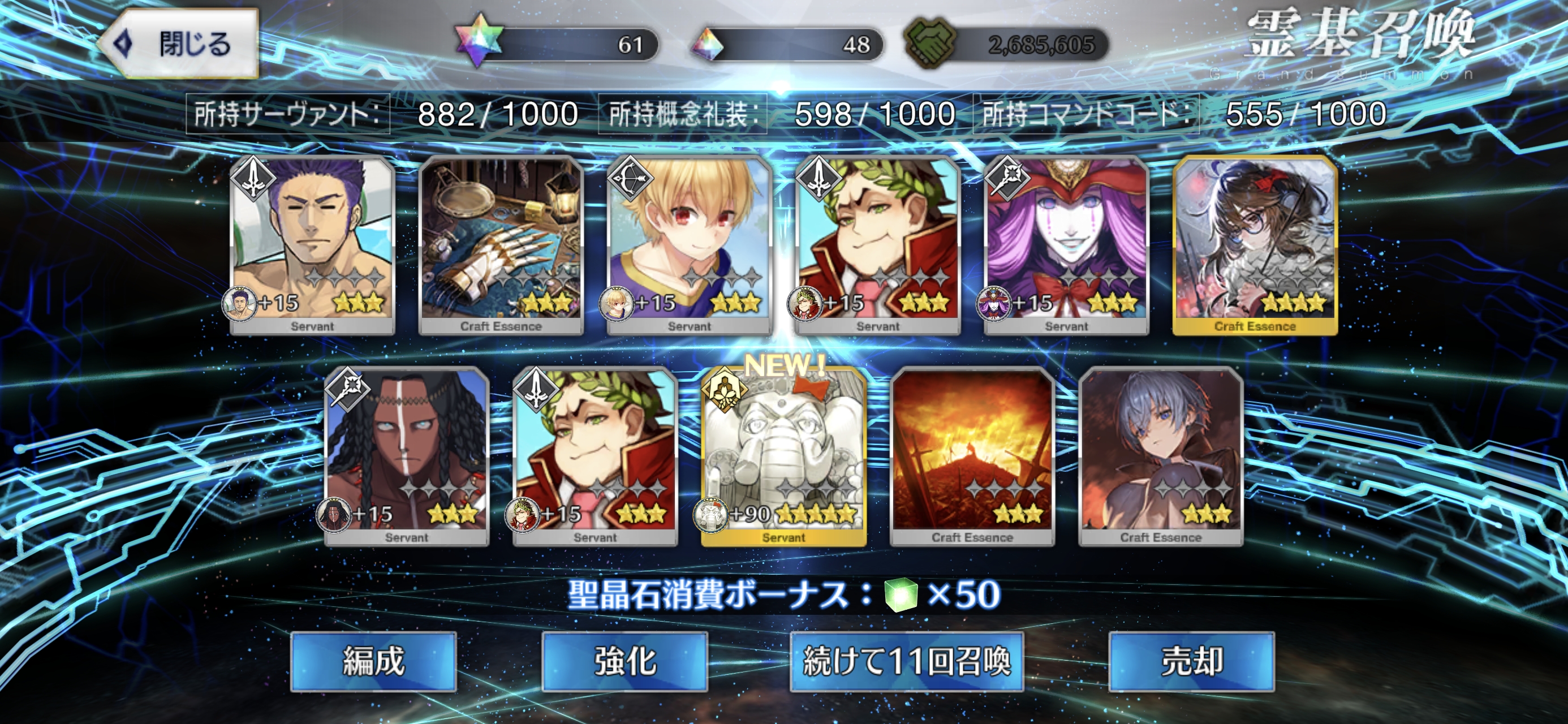The width and height of the screenshot is (1568, 724).
Task: Tap the small elephant portrait beside +90
Action: tap(710, 516)
